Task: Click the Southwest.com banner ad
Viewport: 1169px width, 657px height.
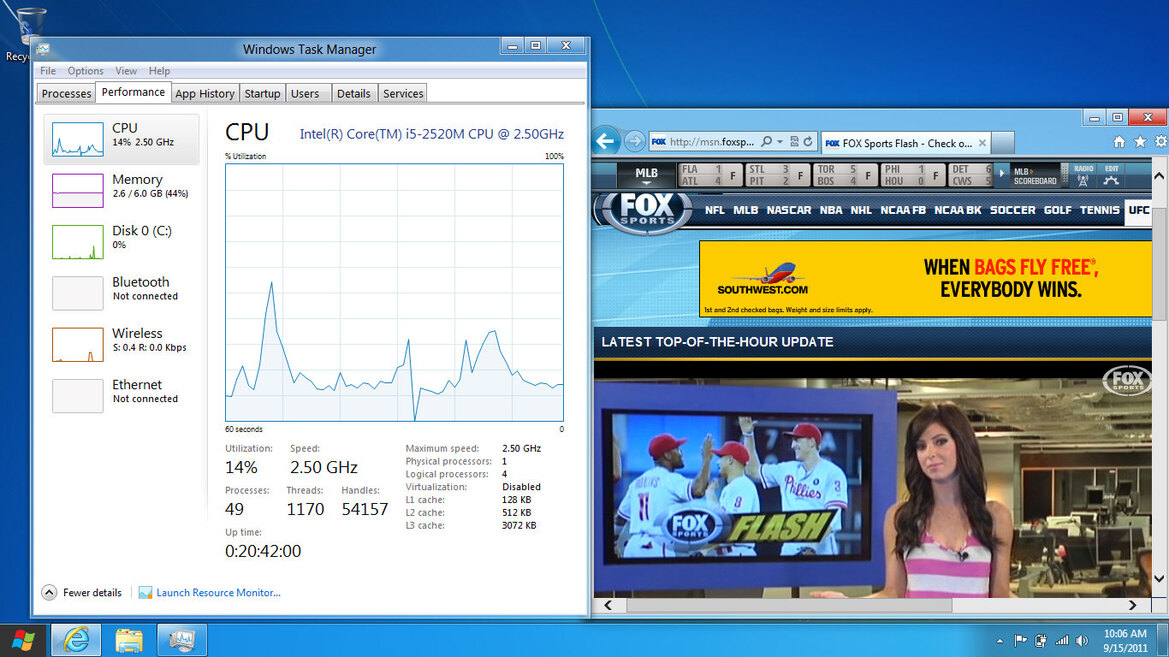Action: 925,278
